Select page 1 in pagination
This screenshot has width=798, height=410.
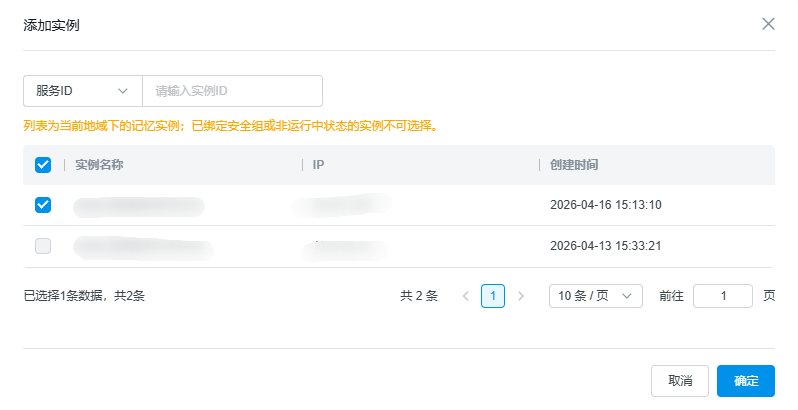[492, 296]
